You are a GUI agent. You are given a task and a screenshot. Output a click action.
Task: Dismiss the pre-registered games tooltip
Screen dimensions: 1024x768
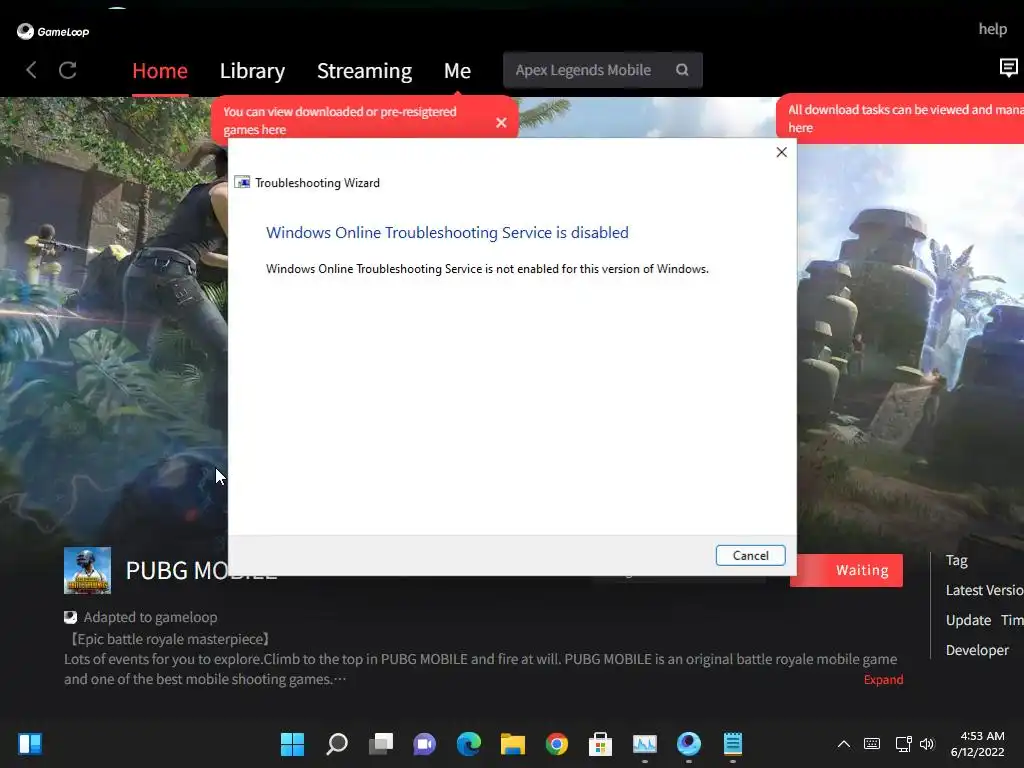pyautogui.click(x=501, y=122)
